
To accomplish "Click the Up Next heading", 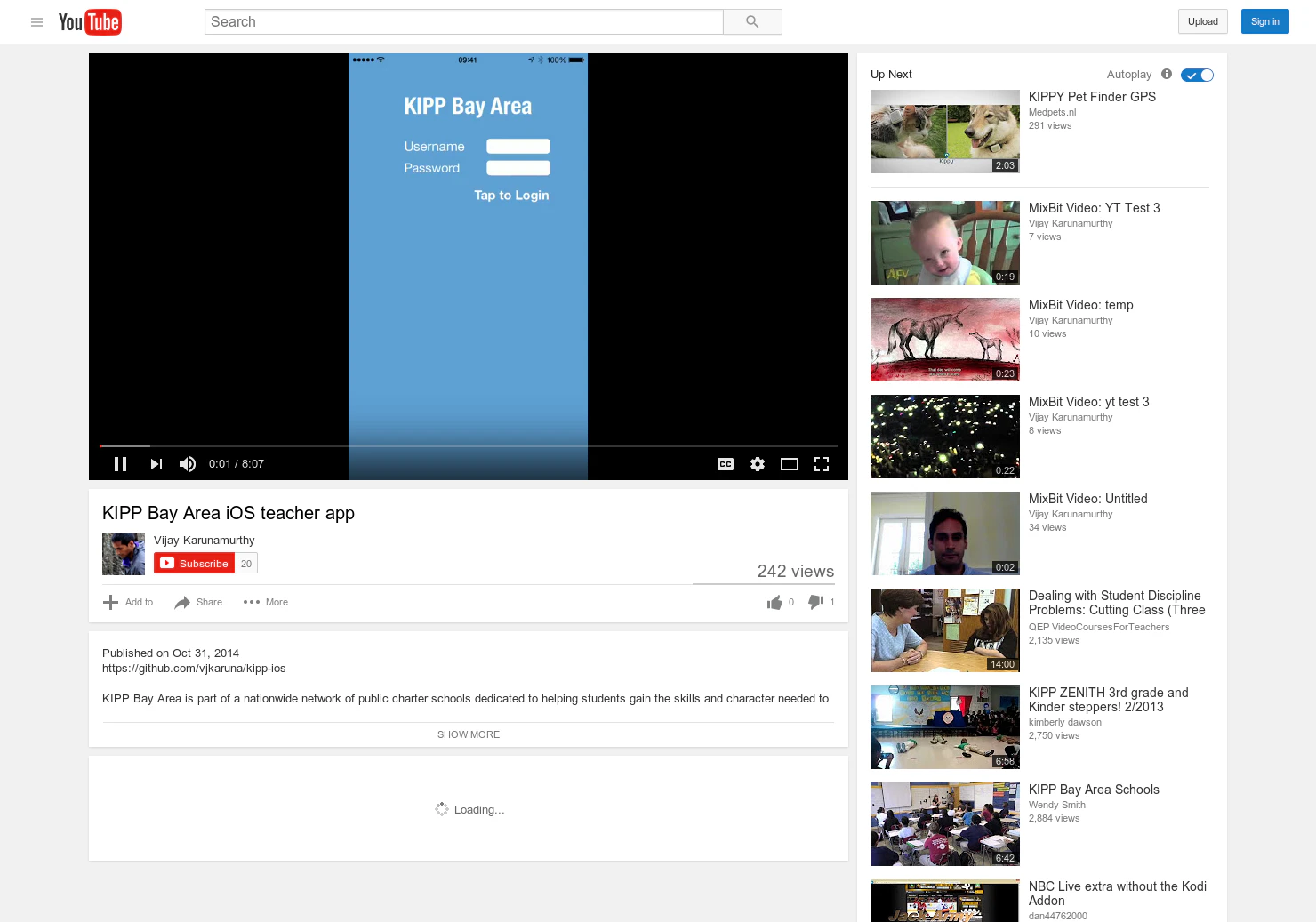I will [x=891, y=75].
